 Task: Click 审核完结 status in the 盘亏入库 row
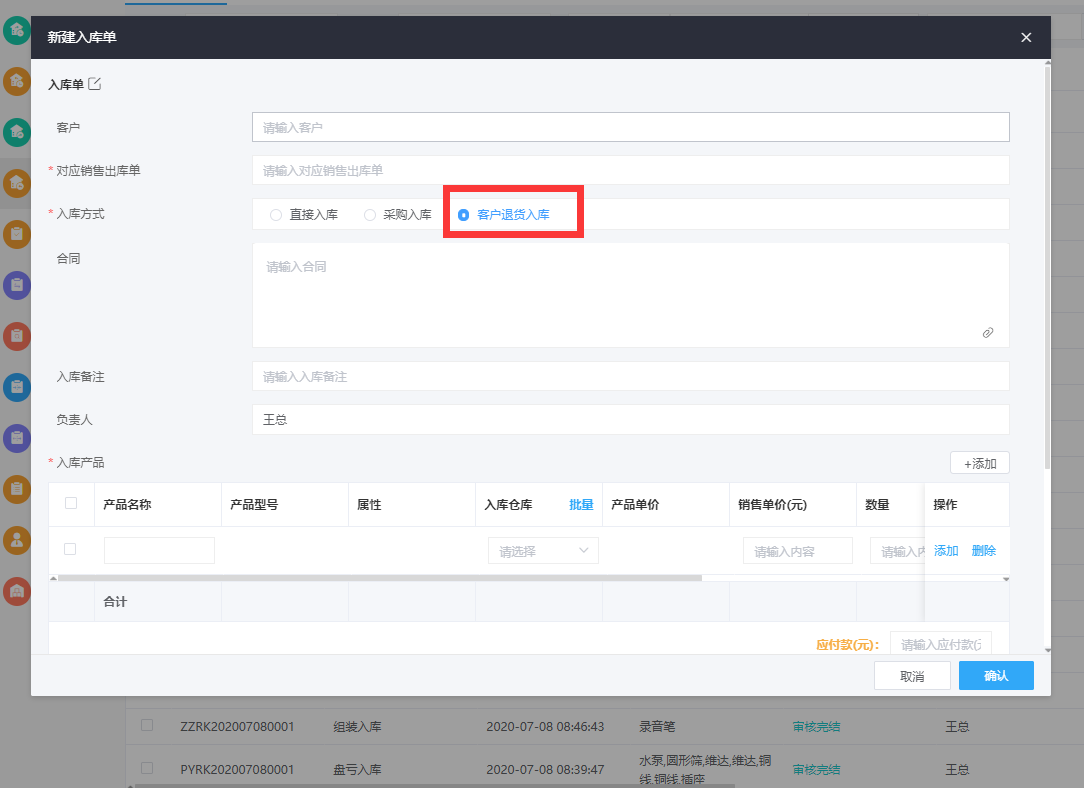click(x=816, y=769)
